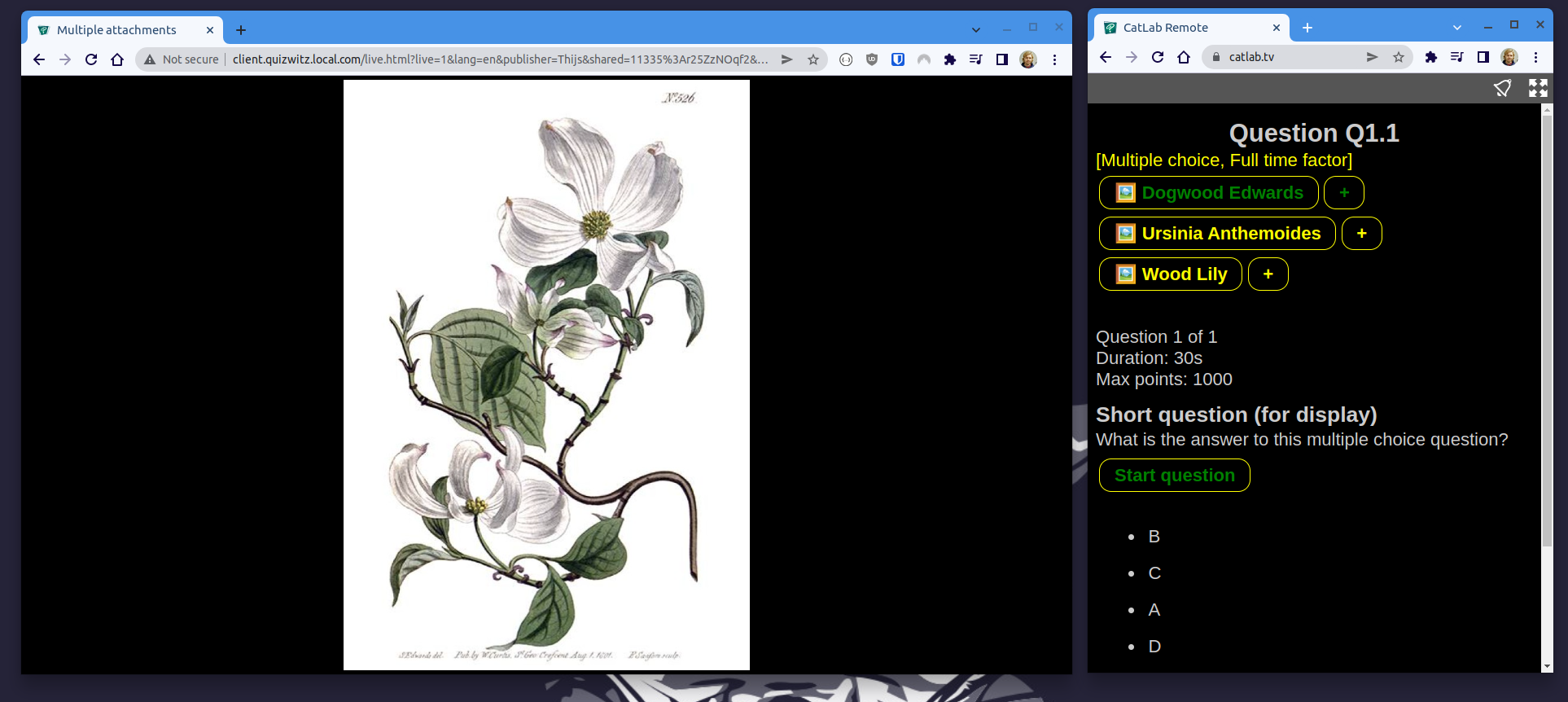Go forward in Multiple attachments window
Image resolution: width=1568 pixels, height=702 pixels.
click(65, 59)
